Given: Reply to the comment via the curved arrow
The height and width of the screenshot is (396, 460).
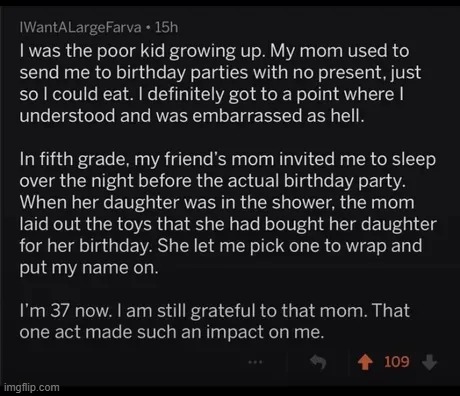Looking at the screenshot, I should tap(318, 362).
